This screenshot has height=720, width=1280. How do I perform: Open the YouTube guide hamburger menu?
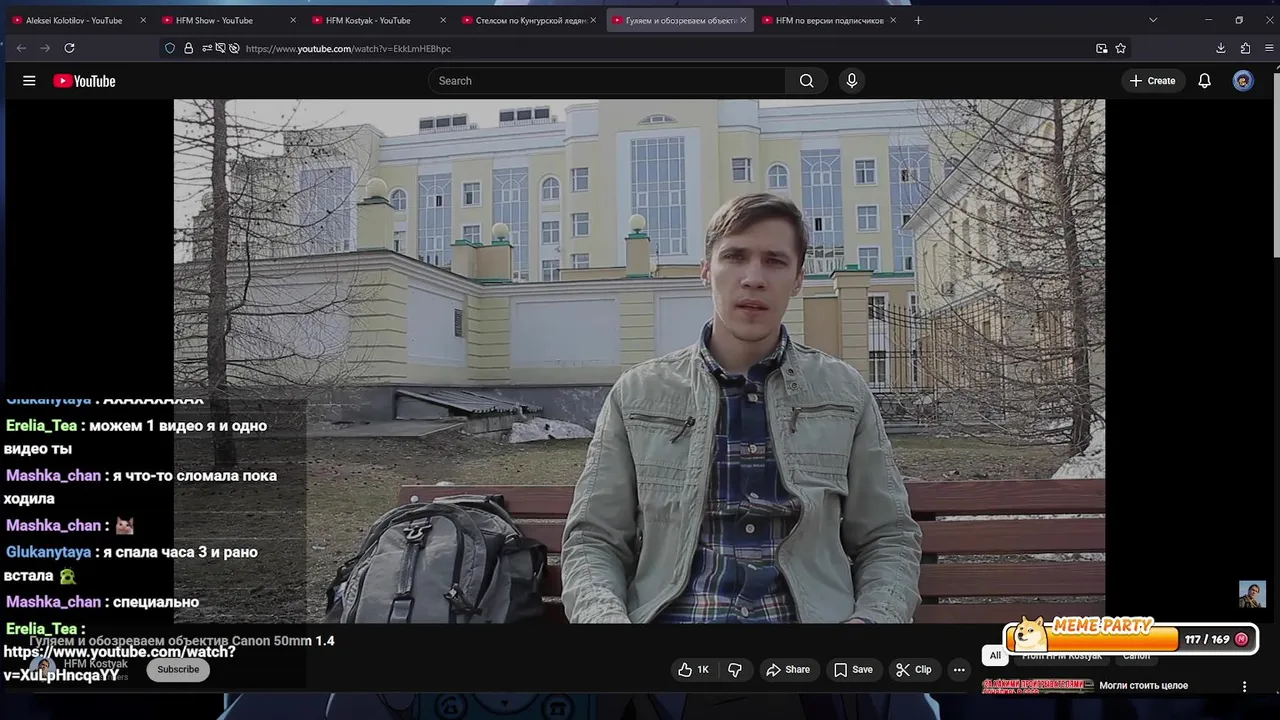click(29, 81)
